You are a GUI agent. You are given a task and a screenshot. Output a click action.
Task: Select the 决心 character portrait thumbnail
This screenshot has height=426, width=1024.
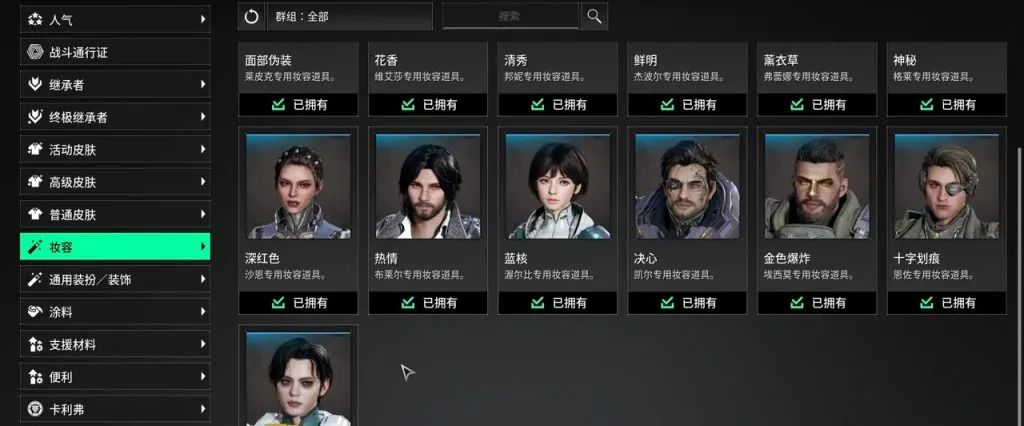(687, 187)
